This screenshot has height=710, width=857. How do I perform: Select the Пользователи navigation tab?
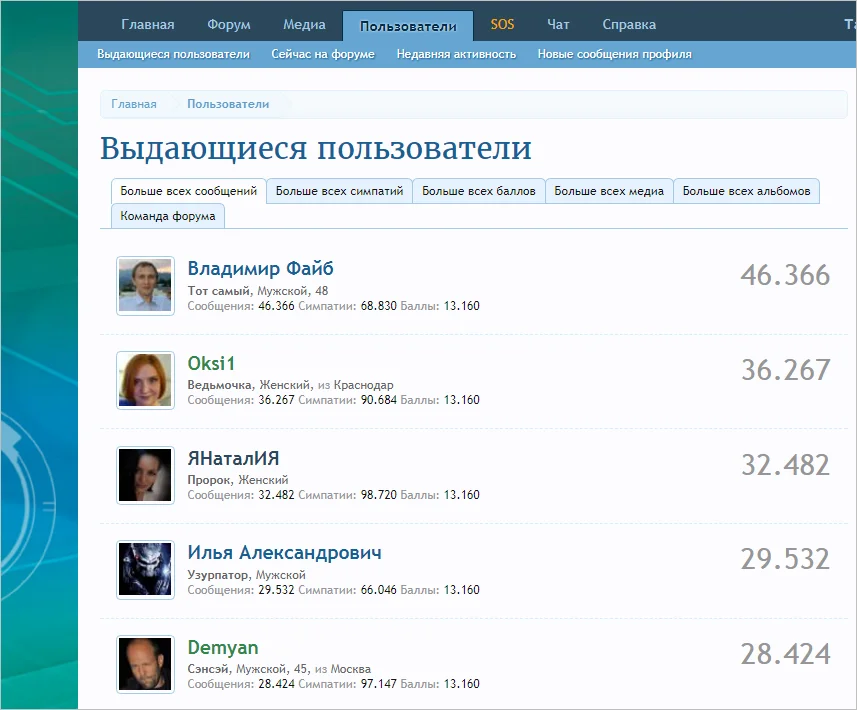click(408, 26)
